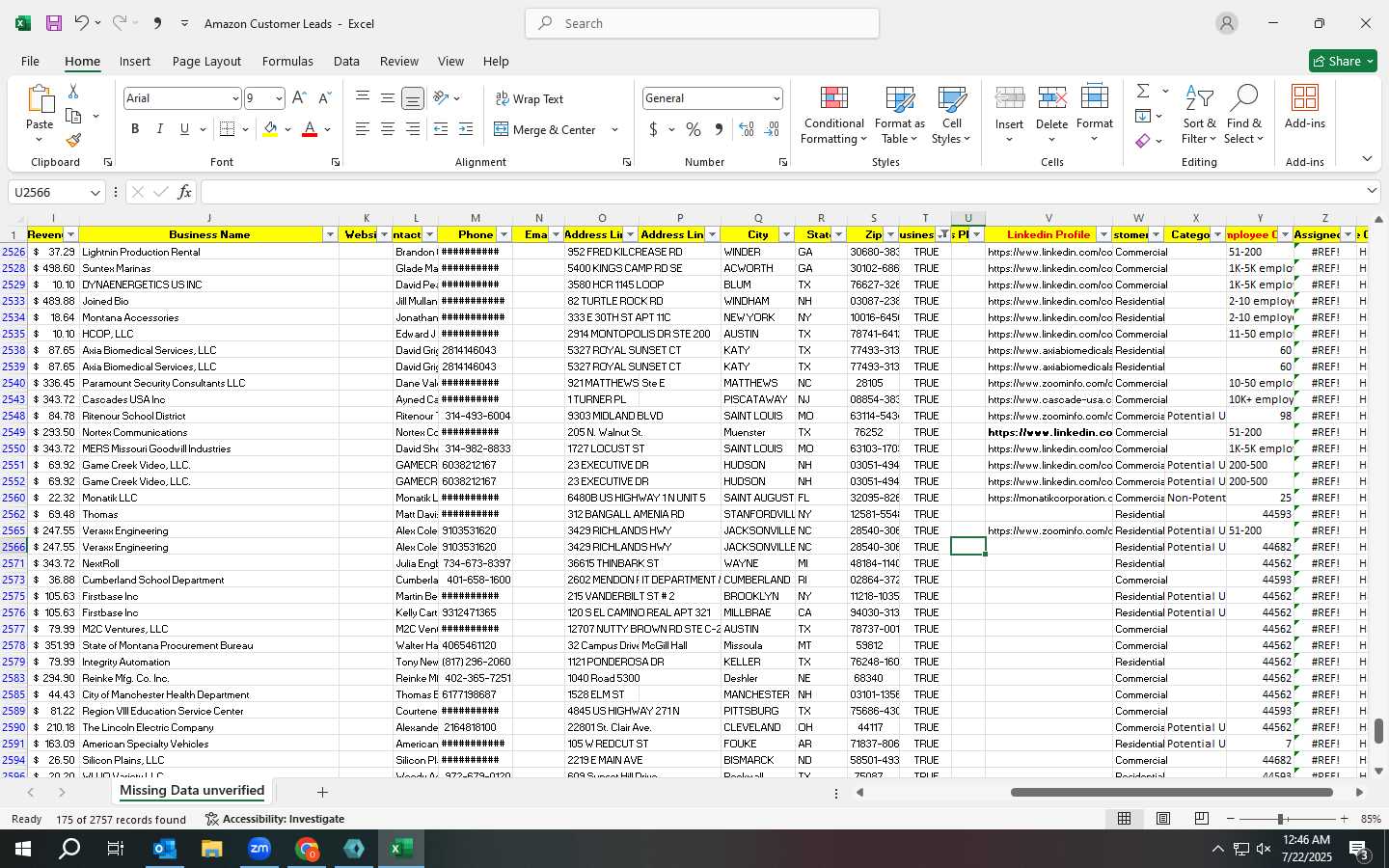Click the Decrease Indent icon

[441, 129]
